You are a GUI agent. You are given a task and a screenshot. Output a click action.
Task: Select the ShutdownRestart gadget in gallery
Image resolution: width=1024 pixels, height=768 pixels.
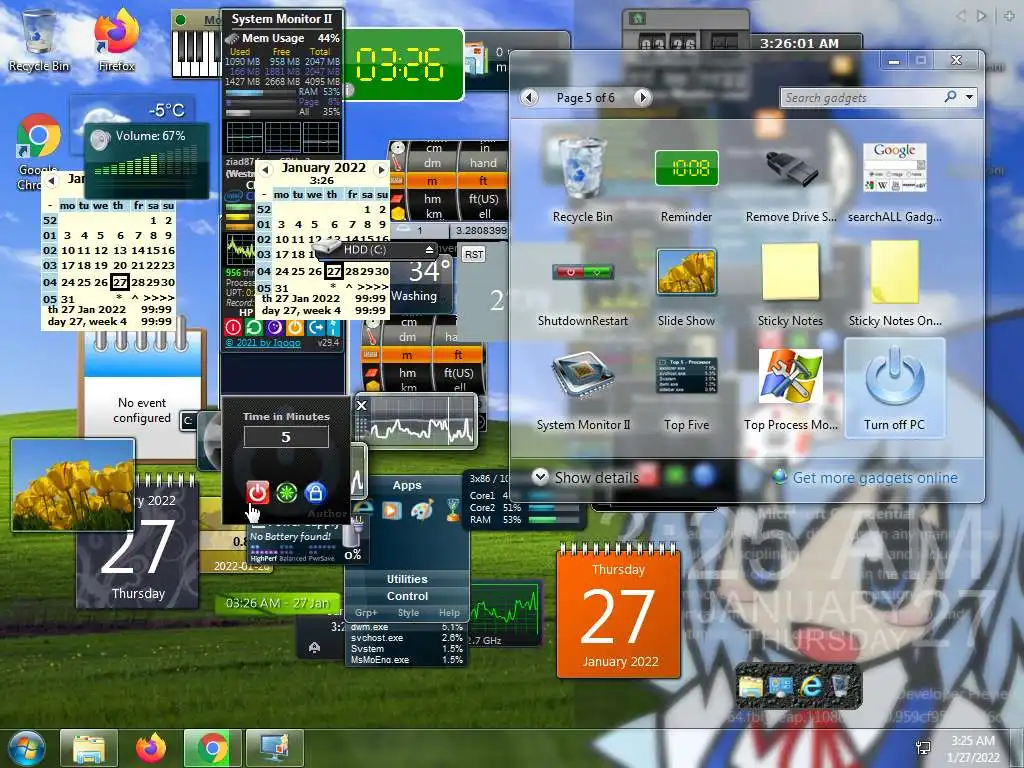(x=582, y=284)
